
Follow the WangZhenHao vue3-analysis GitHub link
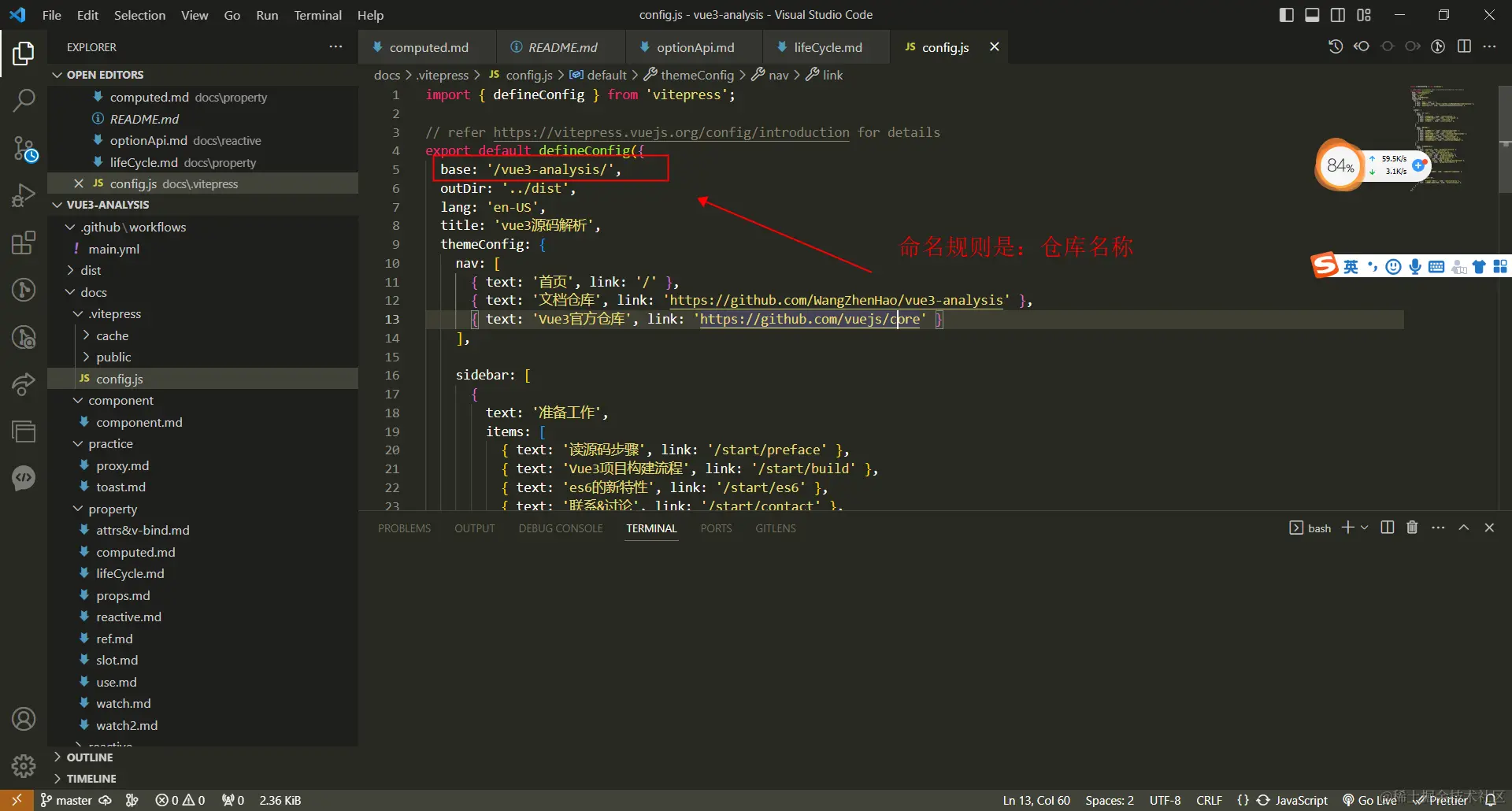tap(836, 300)
